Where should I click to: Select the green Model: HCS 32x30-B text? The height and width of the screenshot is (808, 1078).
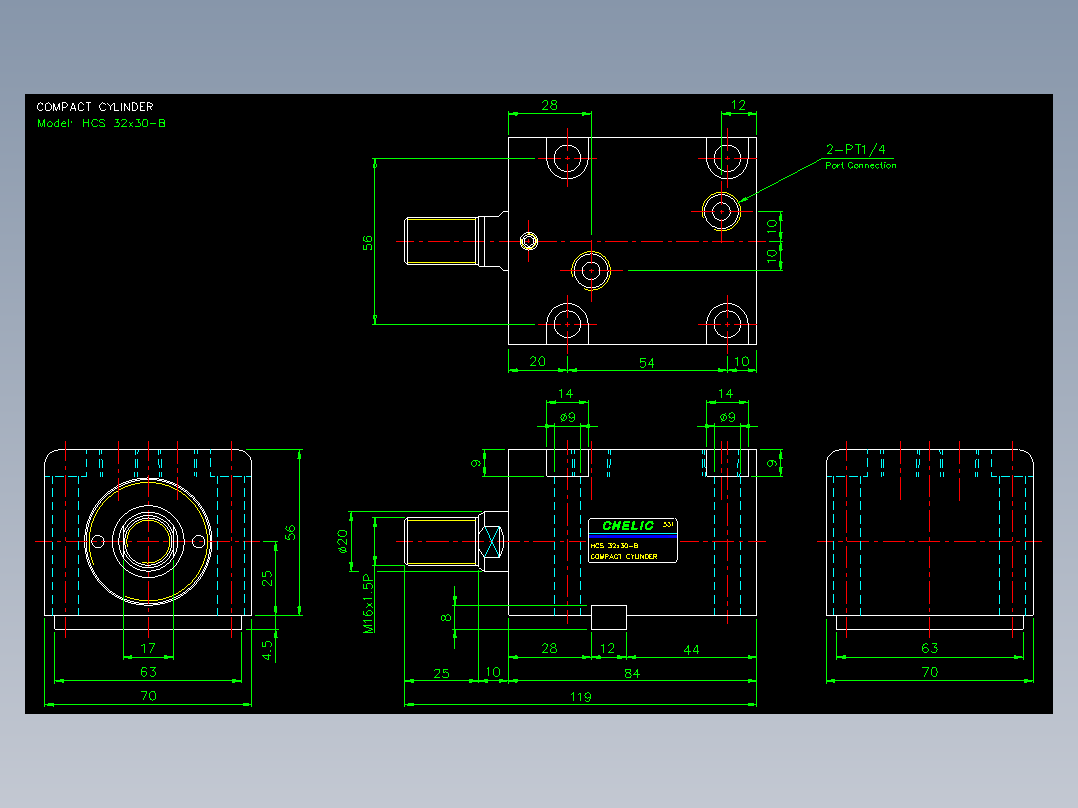tap(101, 123)
